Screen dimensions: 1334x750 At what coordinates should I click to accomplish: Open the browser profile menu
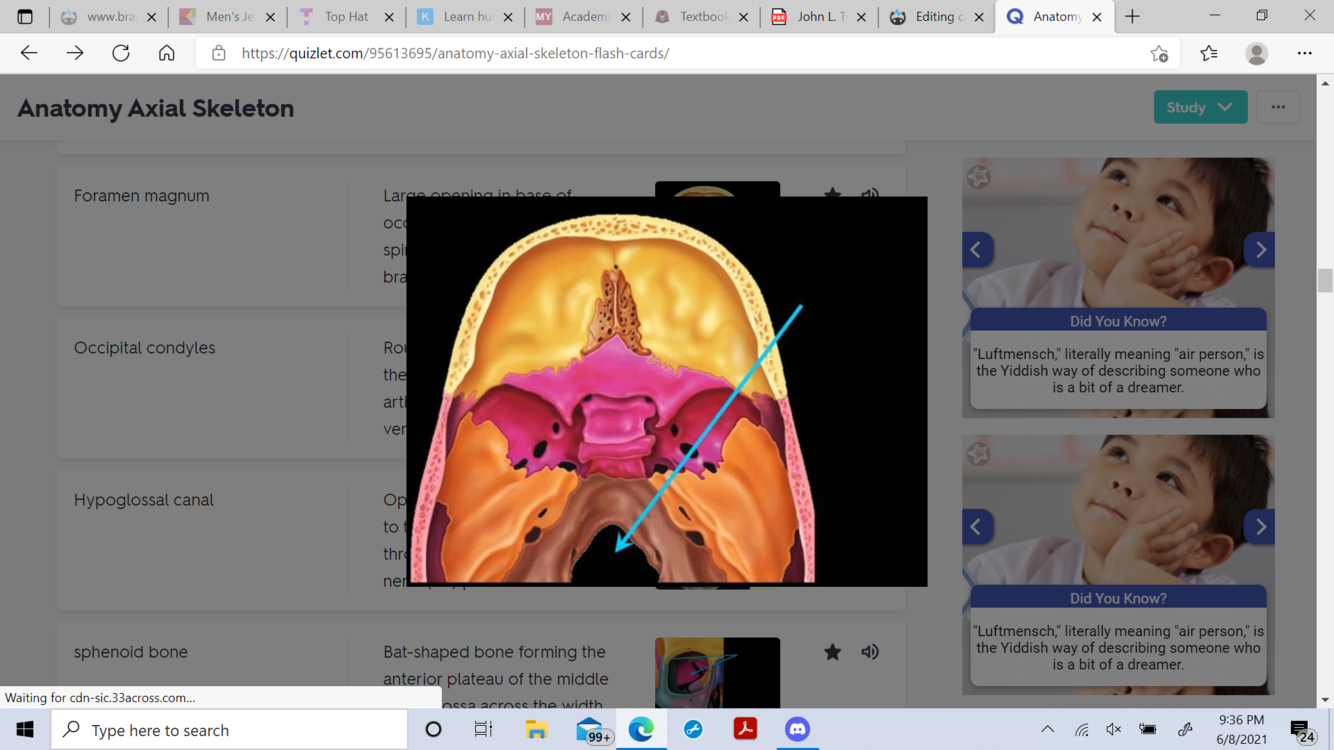pos(1257,53)
